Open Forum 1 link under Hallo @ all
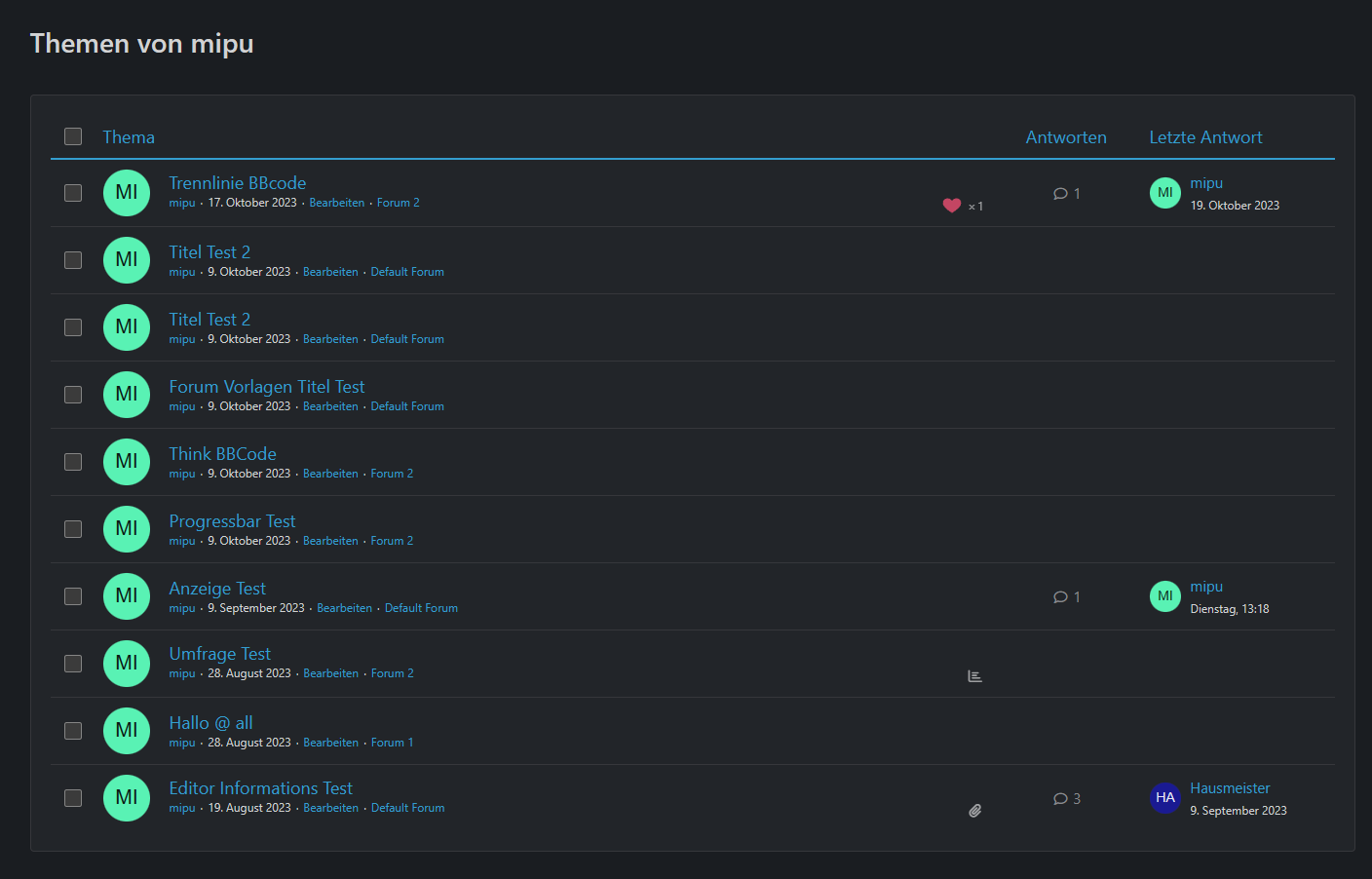The height and width of the screenshot is (879, 1372). (x=392, y=743)
